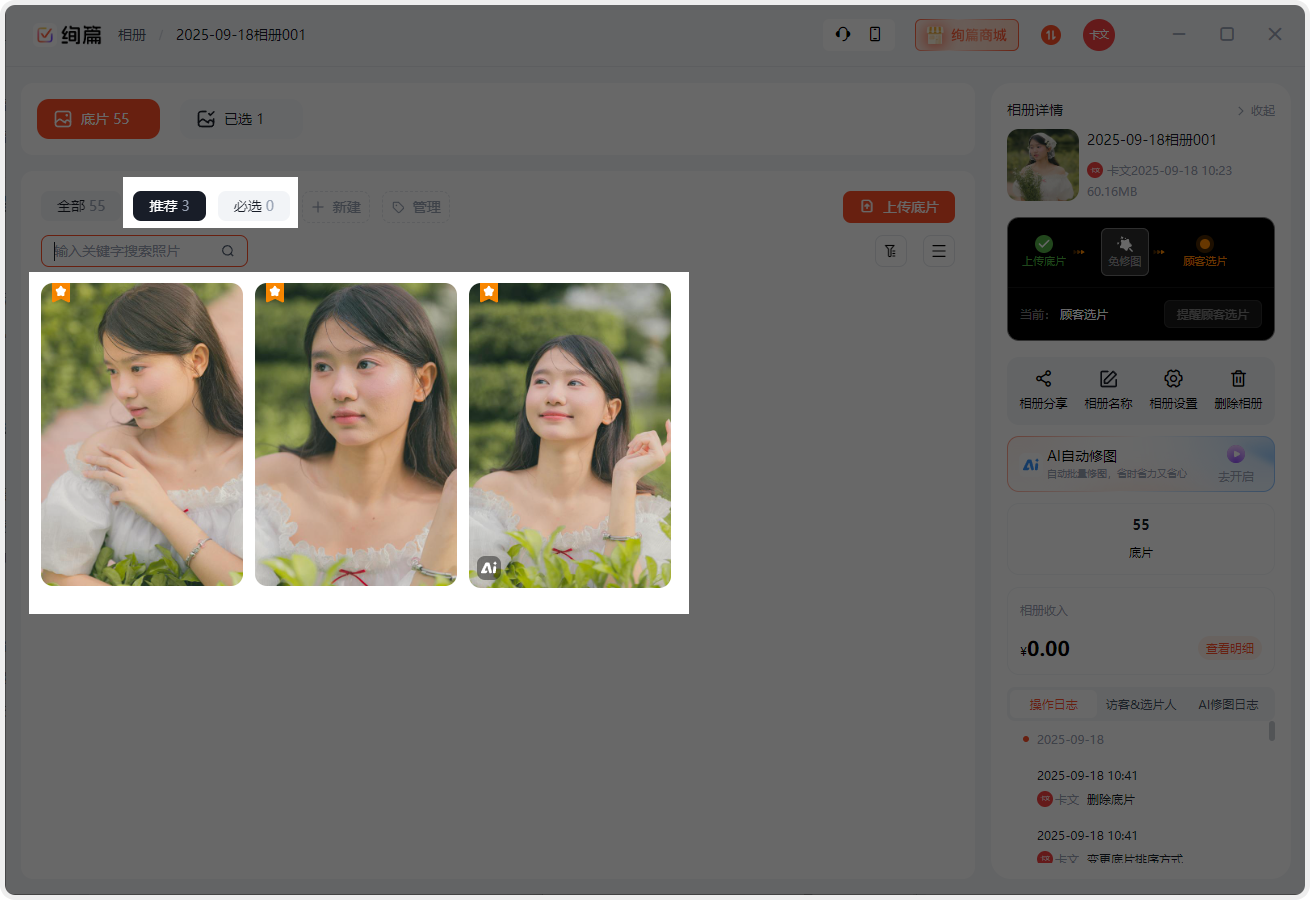This screenshot has width=1310, height=900.
Task: Collapse the album details panel
Action: click(1256, 110)
